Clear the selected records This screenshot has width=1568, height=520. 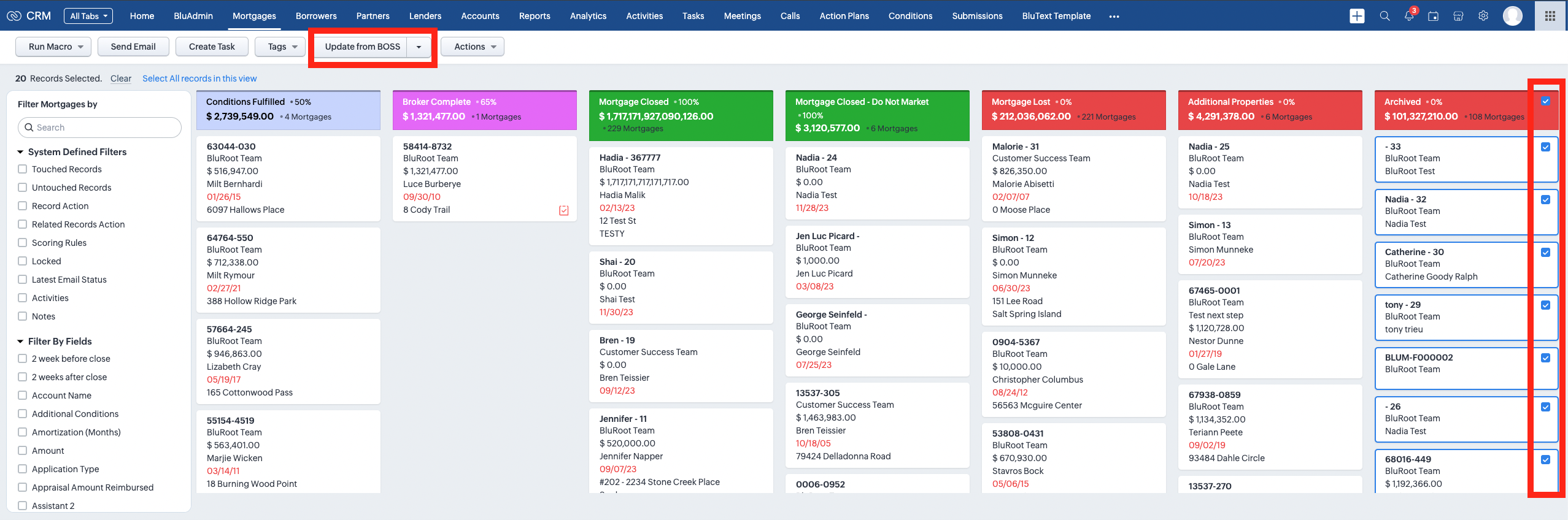tap(121, 78)
